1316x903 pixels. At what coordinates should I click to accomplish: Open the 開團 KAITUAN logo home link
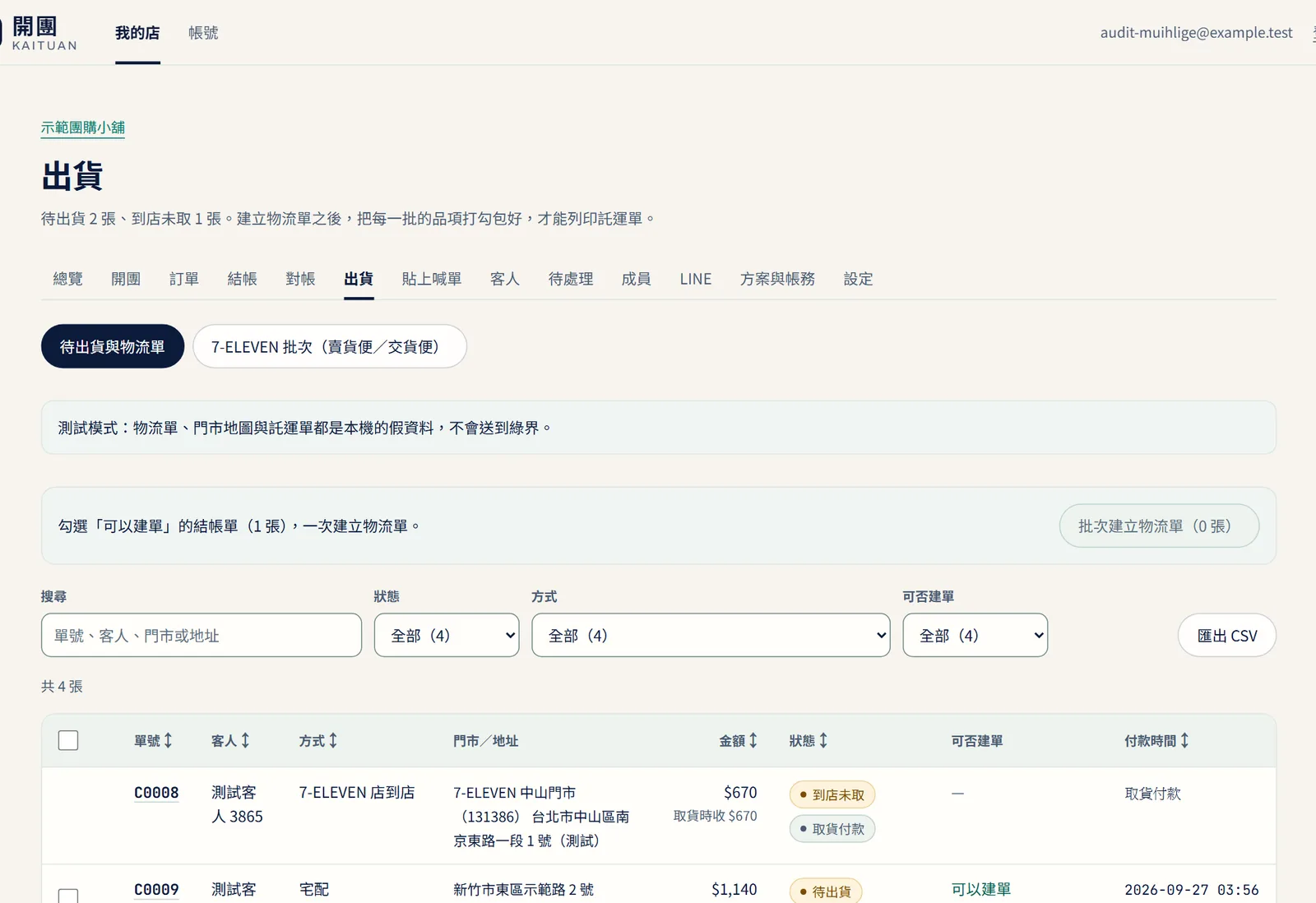tap(41, 33)
